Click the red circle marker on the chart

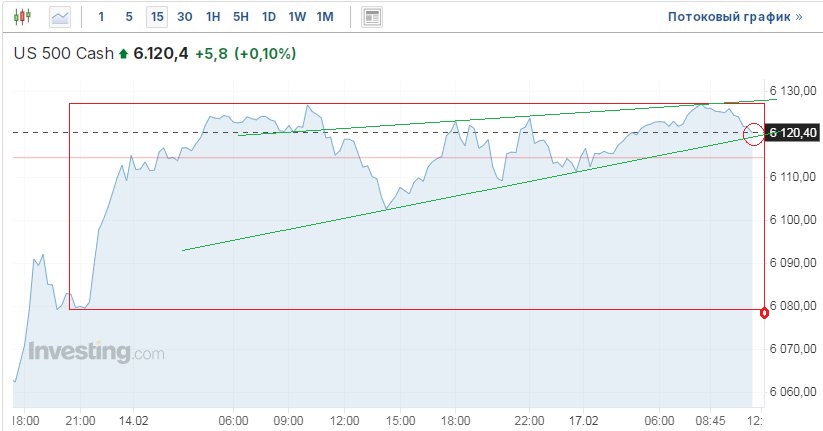tap(754, 133)
